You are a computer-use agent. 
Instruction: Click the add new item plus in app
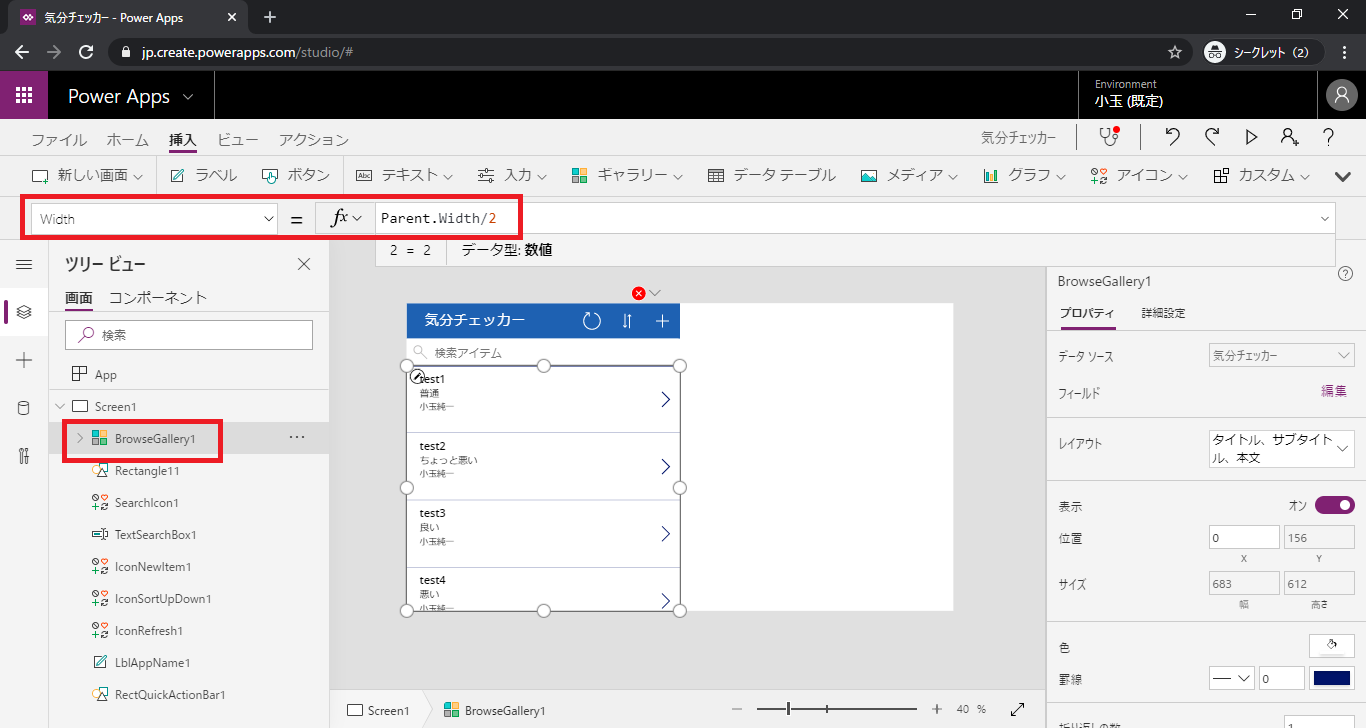[x=662, y=321]
